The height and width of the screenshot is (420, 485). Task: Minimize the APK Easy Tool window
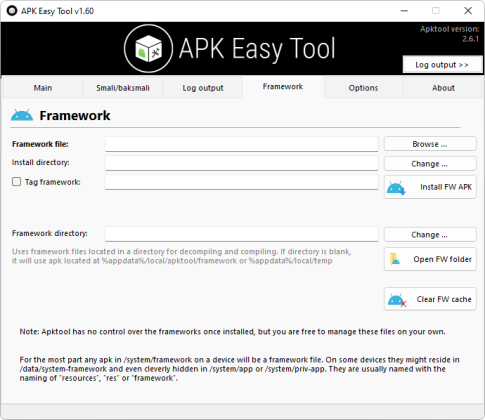(x=404, y=11)
